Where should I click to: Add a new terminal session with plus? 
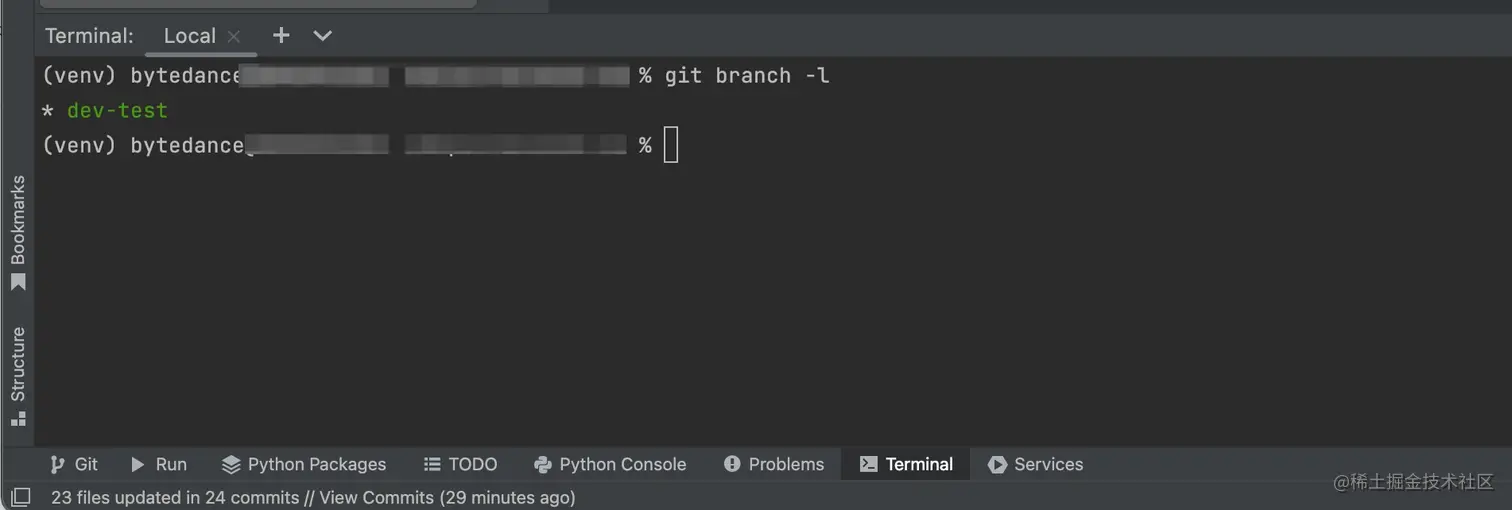point(281,35)
